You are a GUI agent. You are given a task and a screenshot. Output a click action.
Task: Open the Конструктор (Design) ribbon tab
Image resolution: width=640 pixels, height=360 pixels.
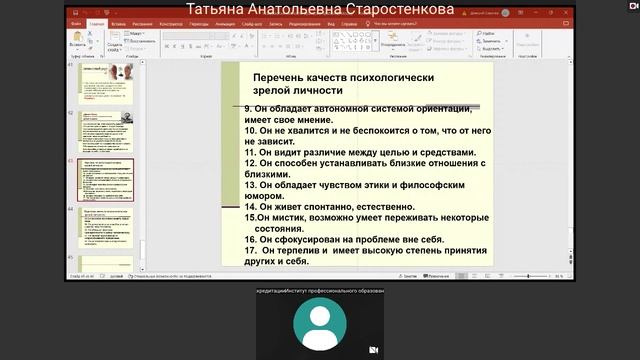click(x=171, y=24)
